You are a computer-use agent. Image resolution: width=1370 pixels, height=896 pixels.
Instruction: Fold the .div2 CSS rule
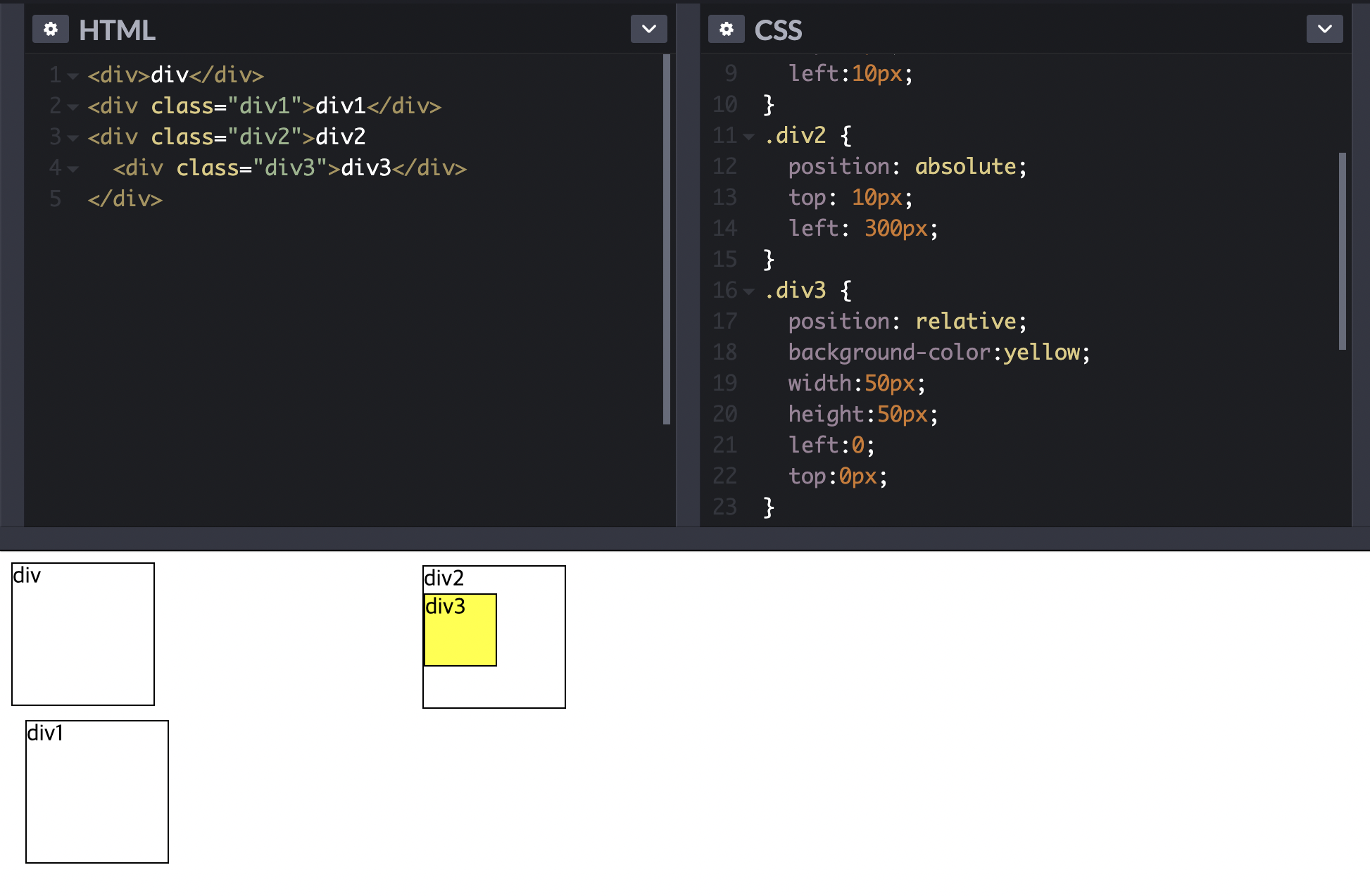pyautogui.click(x=749, y=137)
